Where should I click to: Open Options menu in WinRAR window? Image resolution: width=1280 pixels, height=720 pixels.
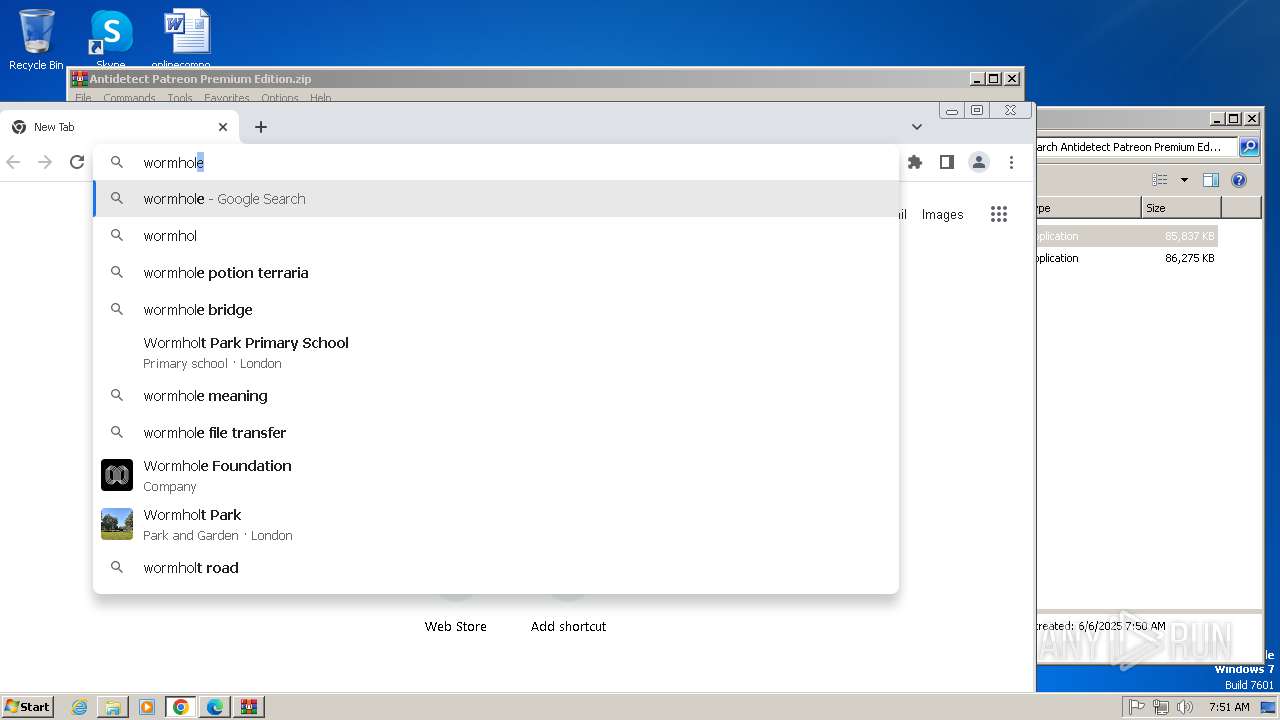tap(280, 98)
